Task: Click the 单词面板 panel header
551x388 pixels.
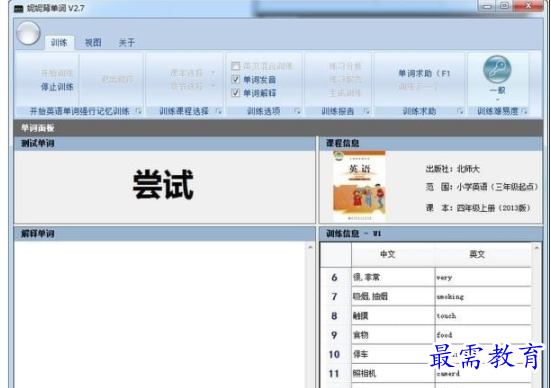Action: (x=278, y=128)
